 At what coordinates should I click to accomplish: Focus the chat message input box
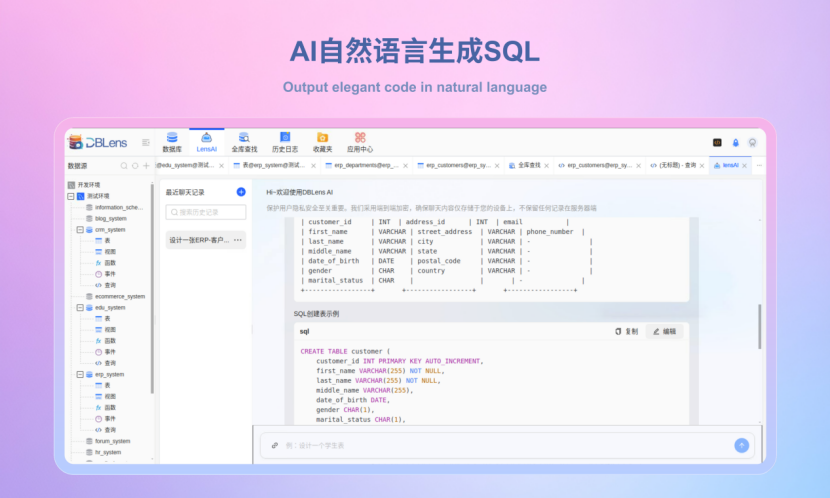tap(507, 445)
